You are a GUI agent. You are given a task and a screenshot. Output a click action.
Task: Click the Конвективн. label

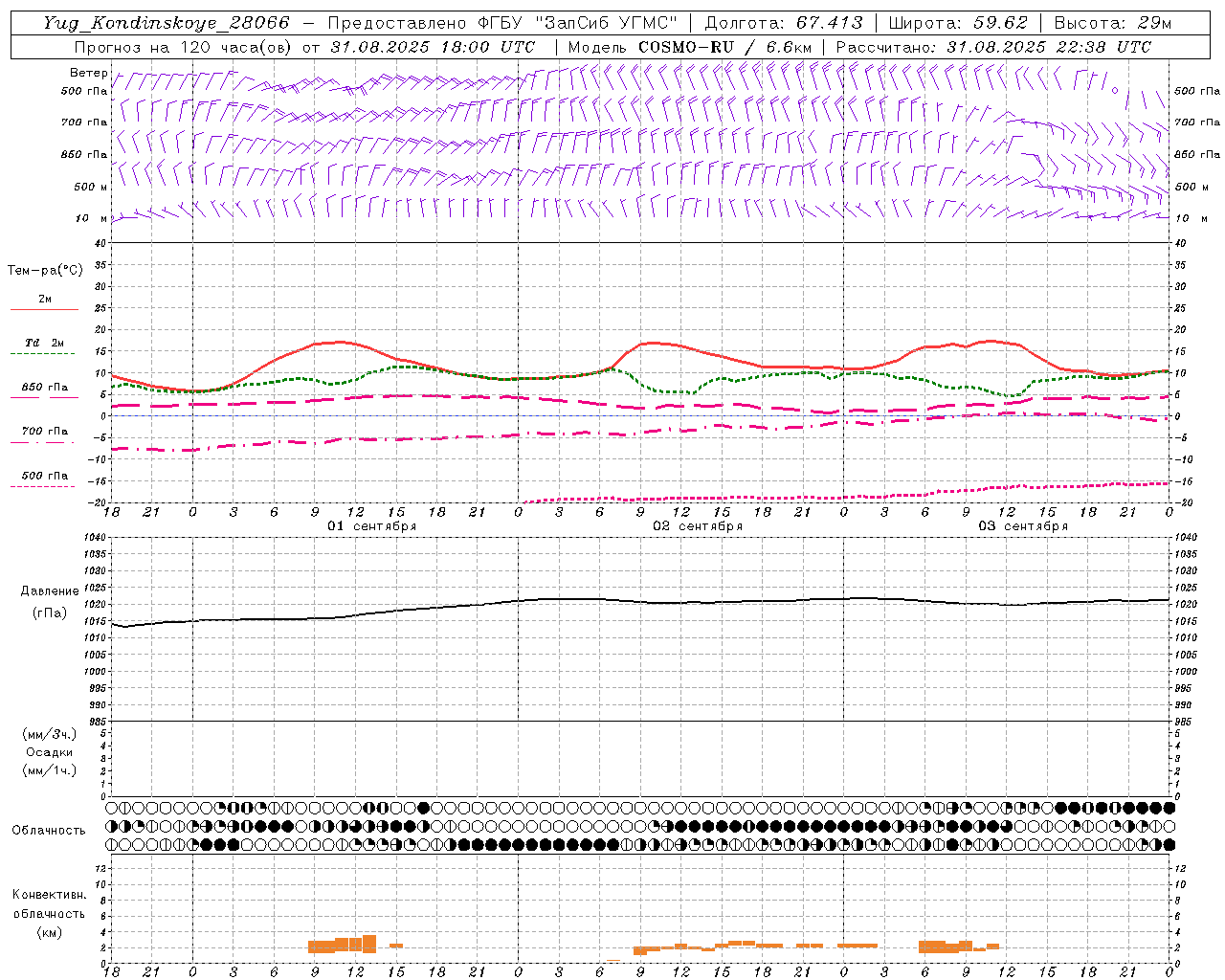click(x=49, y=895)
